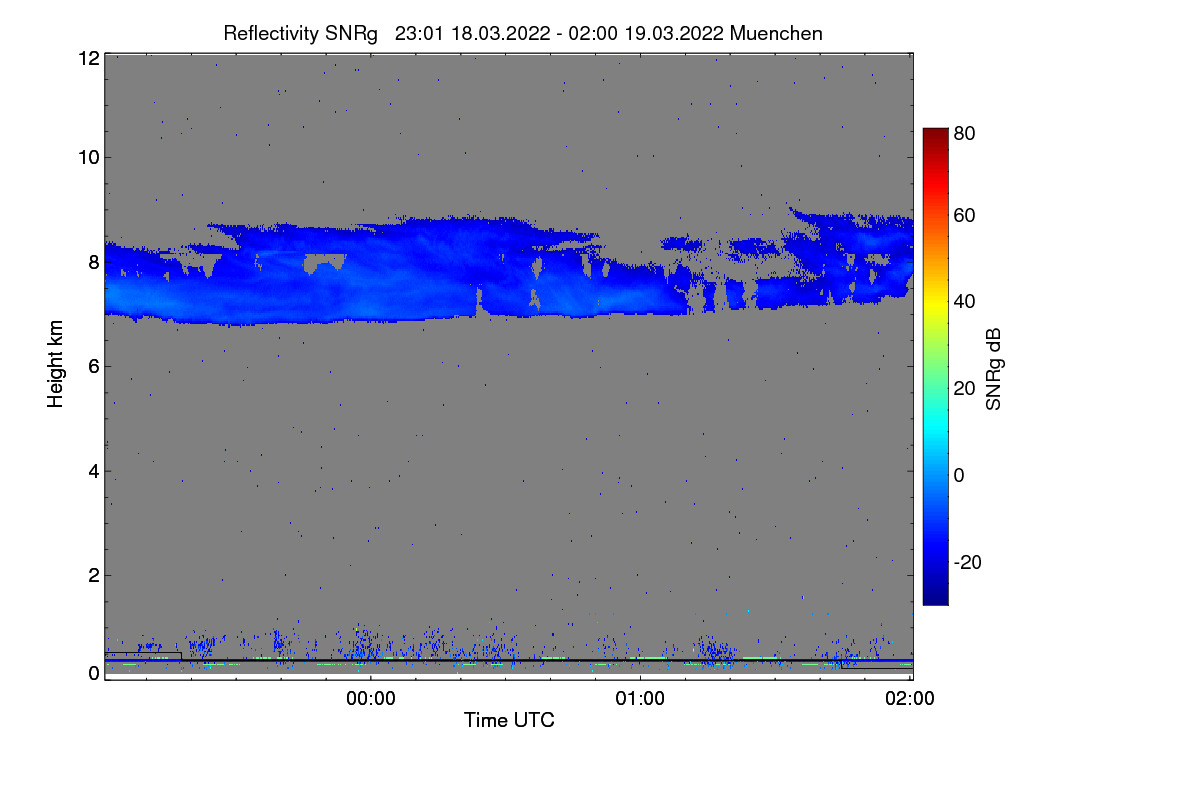
Task: Click the colorbar value 0
Action: [959, 476]
